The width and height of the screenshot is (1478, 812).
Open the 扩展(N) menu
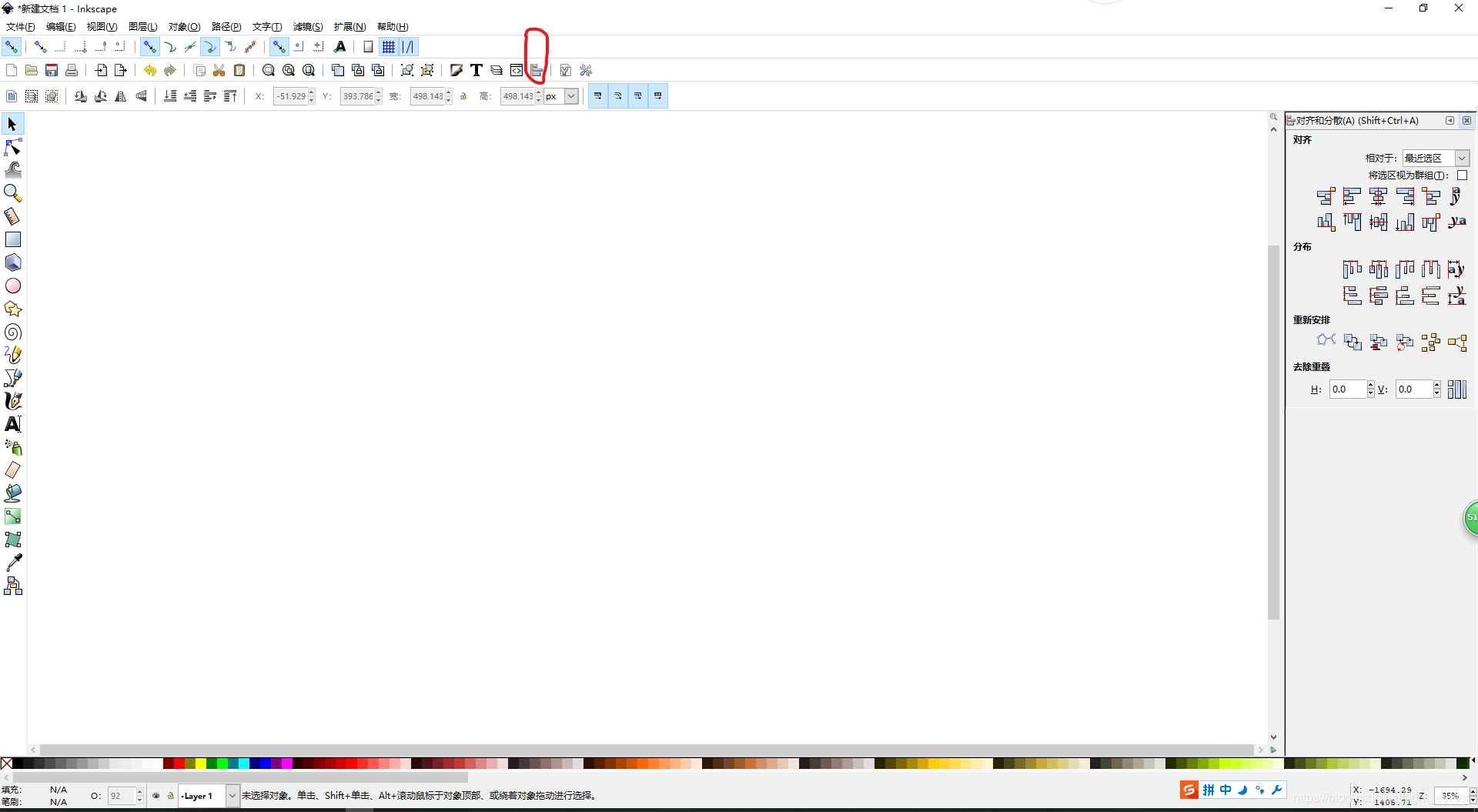[x=349, y=26]
